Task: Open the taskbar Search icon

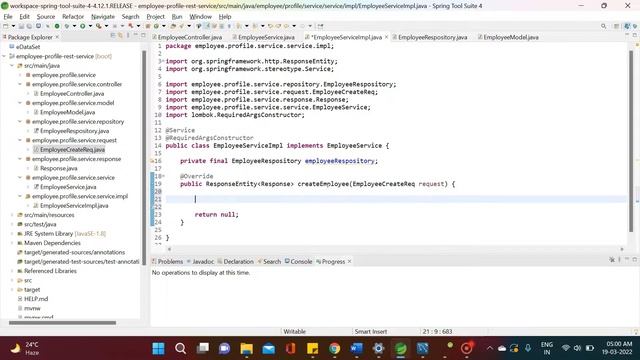Action: tap(180, 349)
